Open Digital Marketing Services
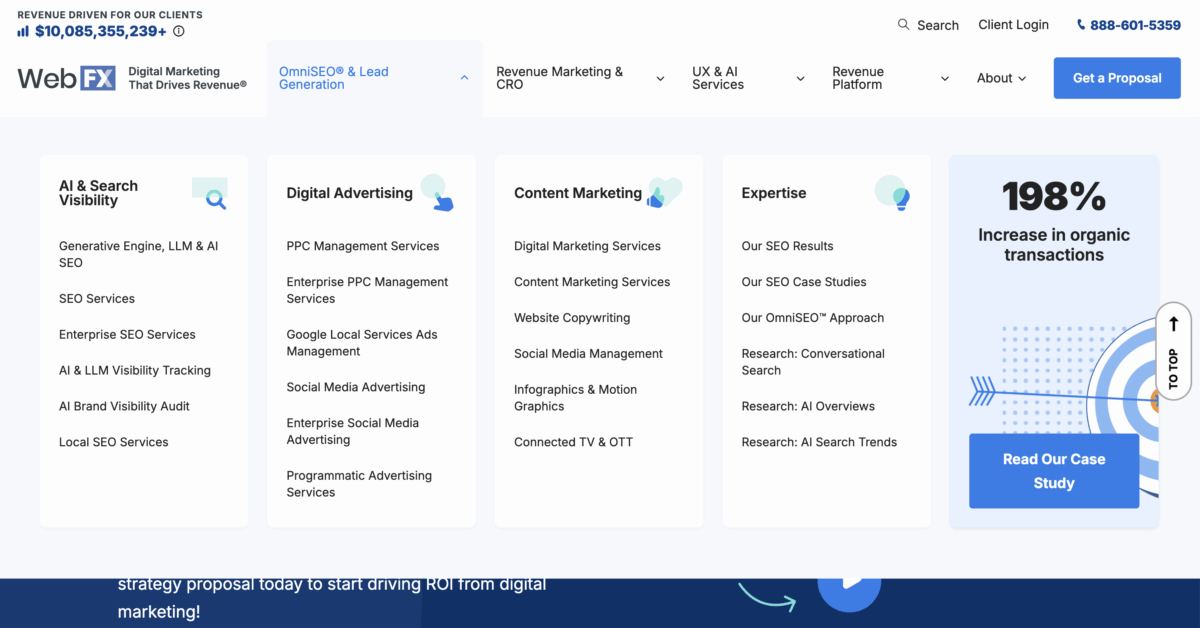 coord(588,246)
